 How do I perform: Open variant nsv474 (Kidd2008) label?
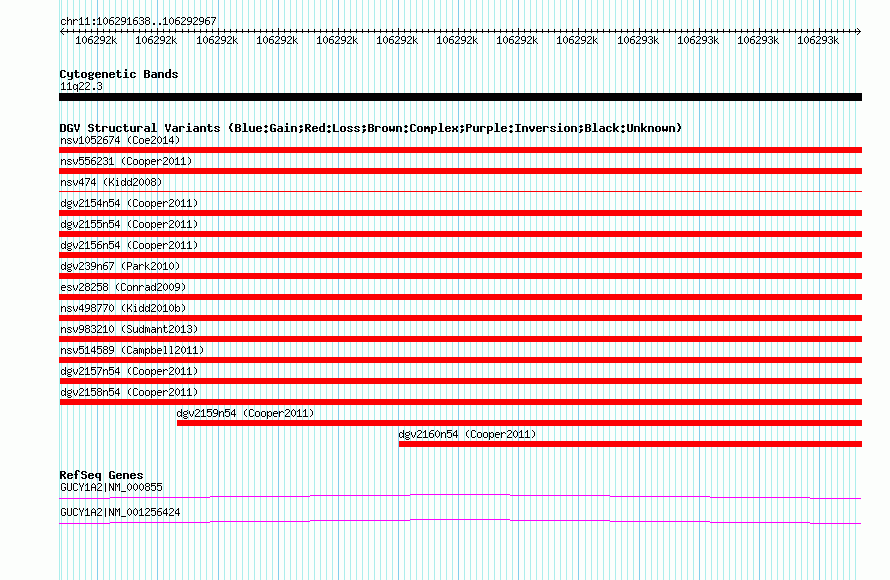click(111, 182)
